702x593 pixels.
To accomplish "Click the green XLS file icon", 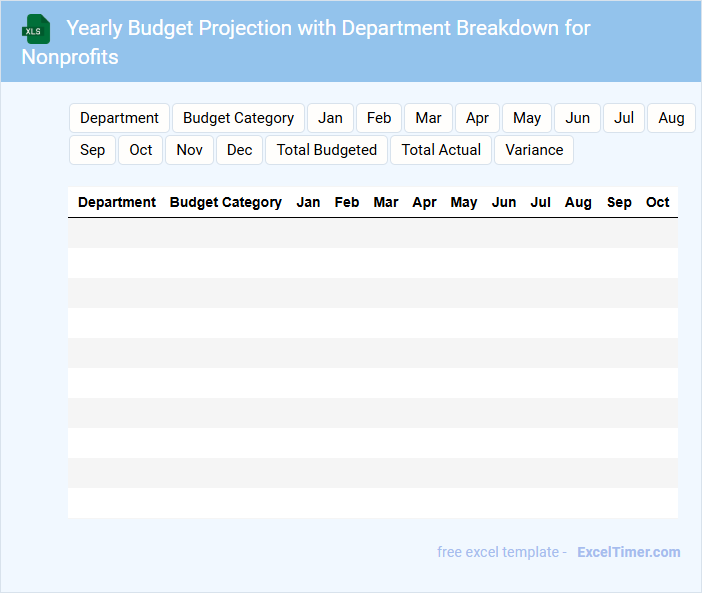I will [x=36, y=29].
